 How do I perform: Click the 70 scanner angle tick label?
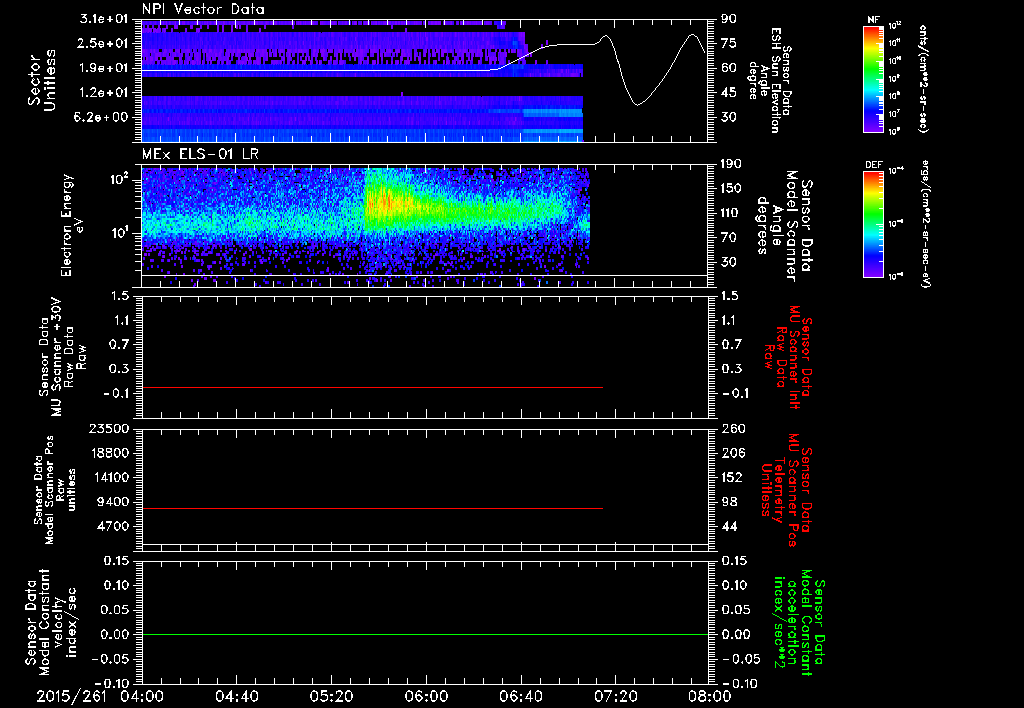coord(729,238)
